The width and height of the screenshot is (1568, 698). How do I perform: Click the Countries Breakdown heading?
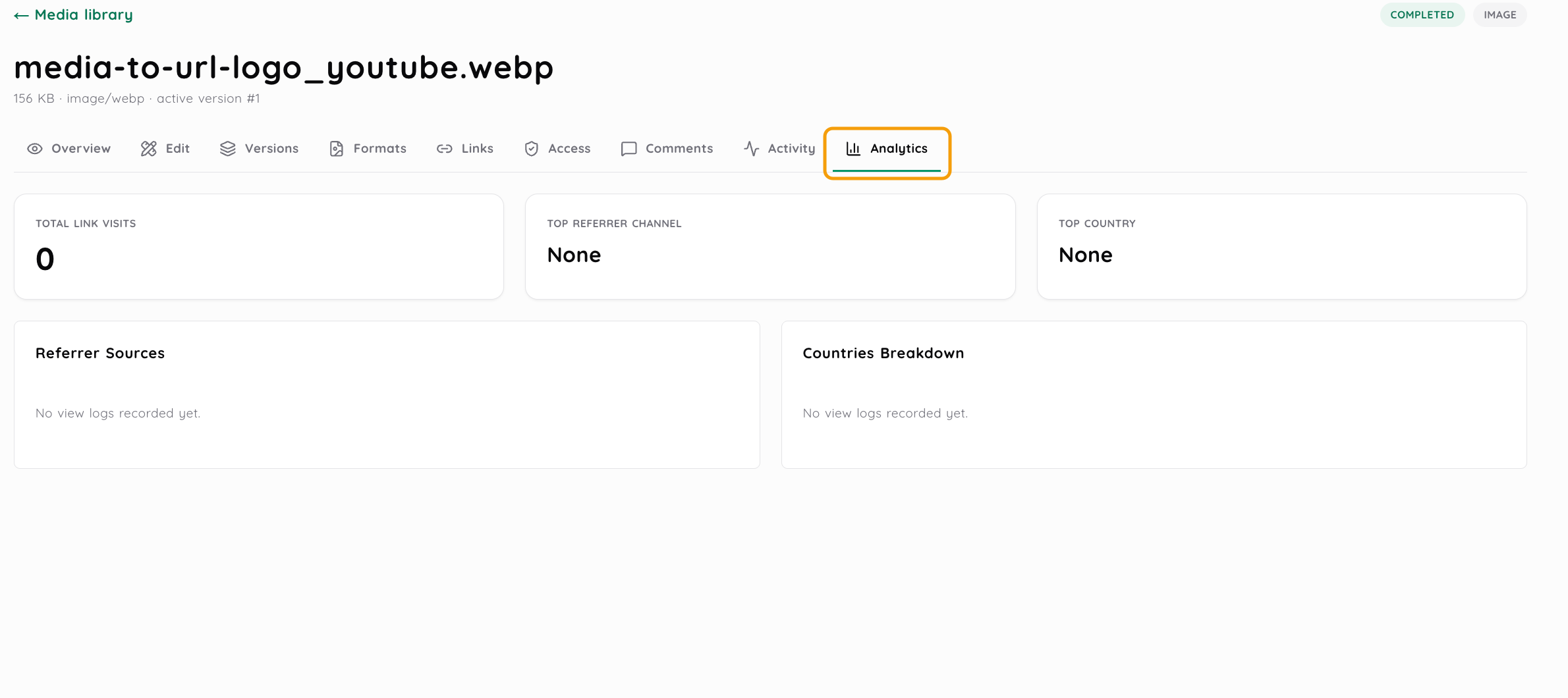883,354
